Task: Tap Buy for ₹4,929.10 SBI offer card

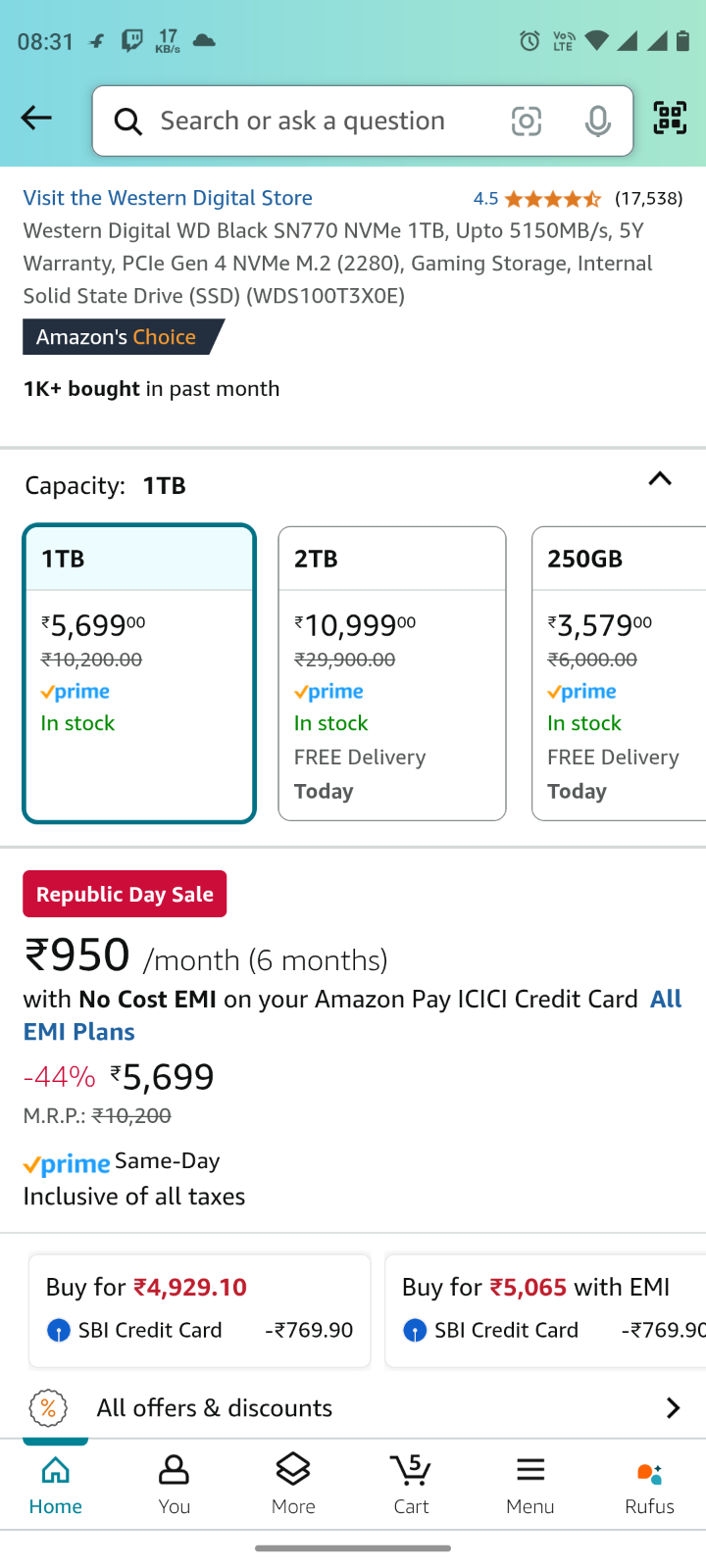Action: pyautogui.click(x=200, y=1310)
